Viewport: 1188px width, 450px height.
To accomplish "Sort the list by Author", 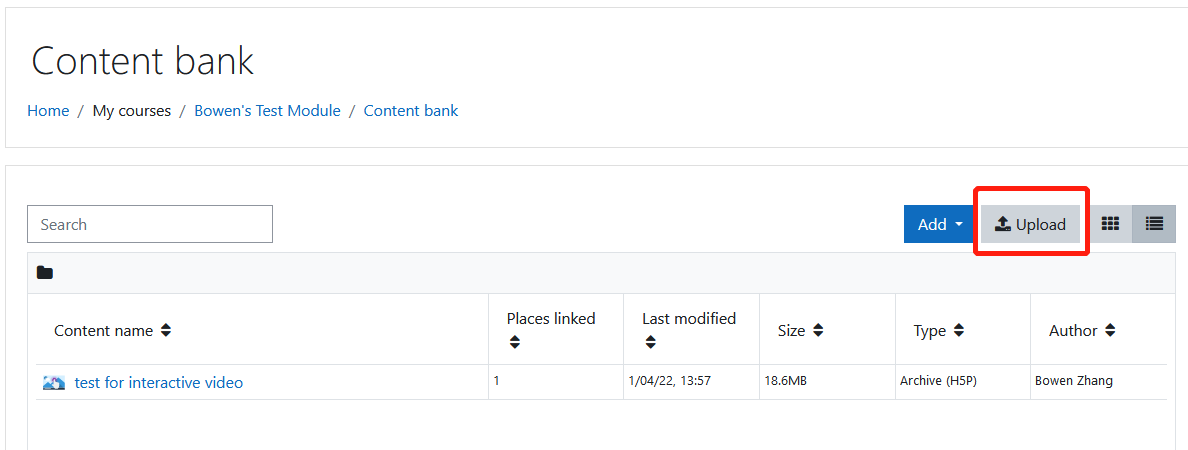I will (1110, 331).
